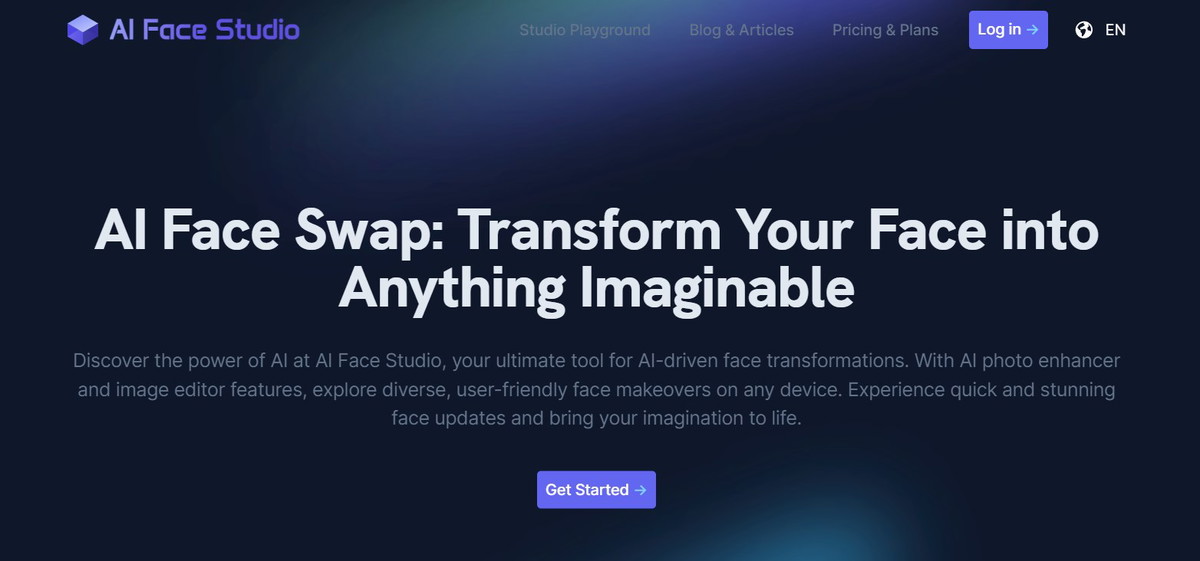The width and height of the screenshot is (1200, 561).
Task: Click the purple cube logo icon
Action: (82, 30)
